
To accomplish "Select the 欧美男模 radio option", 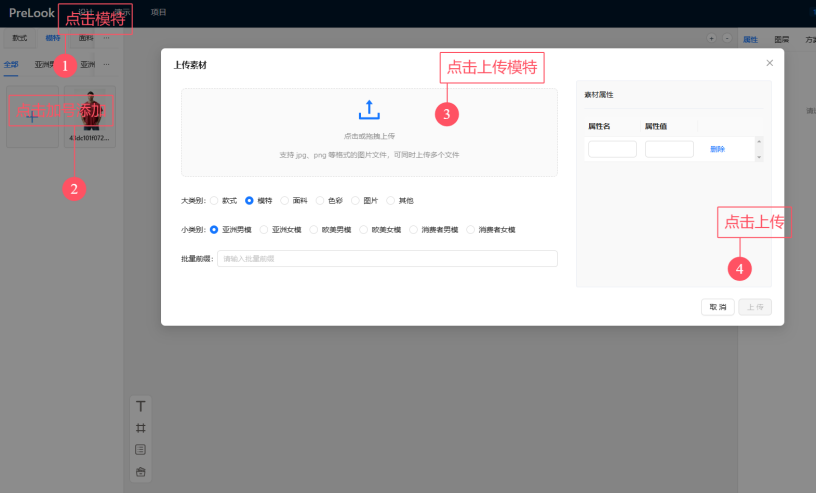I will click(x=314, y=230).
